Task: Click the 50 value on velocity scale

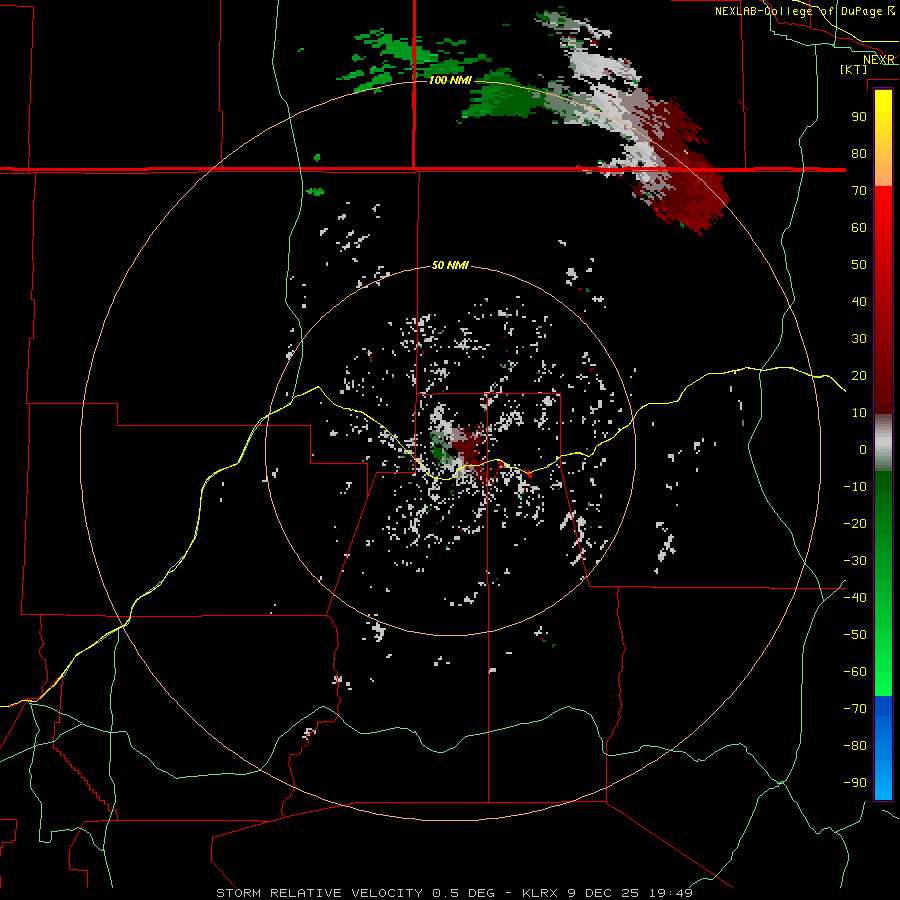Action: coord(859,265)
